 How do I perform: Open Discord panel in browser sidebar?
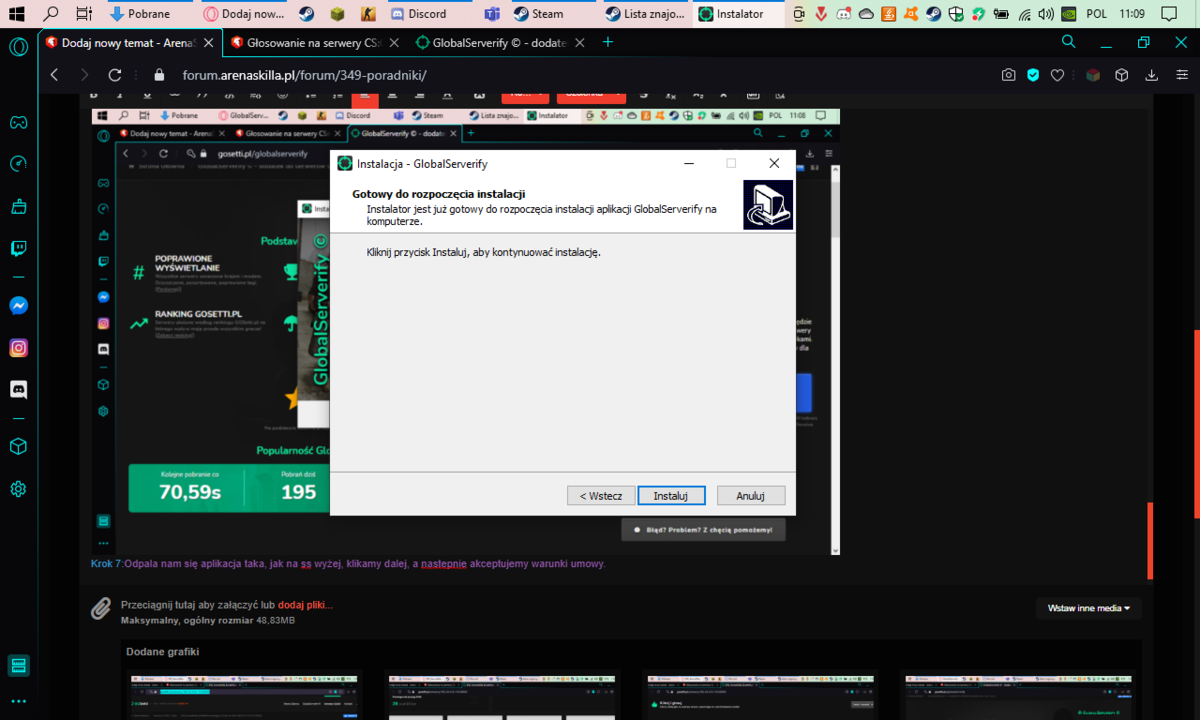[x=18, y=389]
